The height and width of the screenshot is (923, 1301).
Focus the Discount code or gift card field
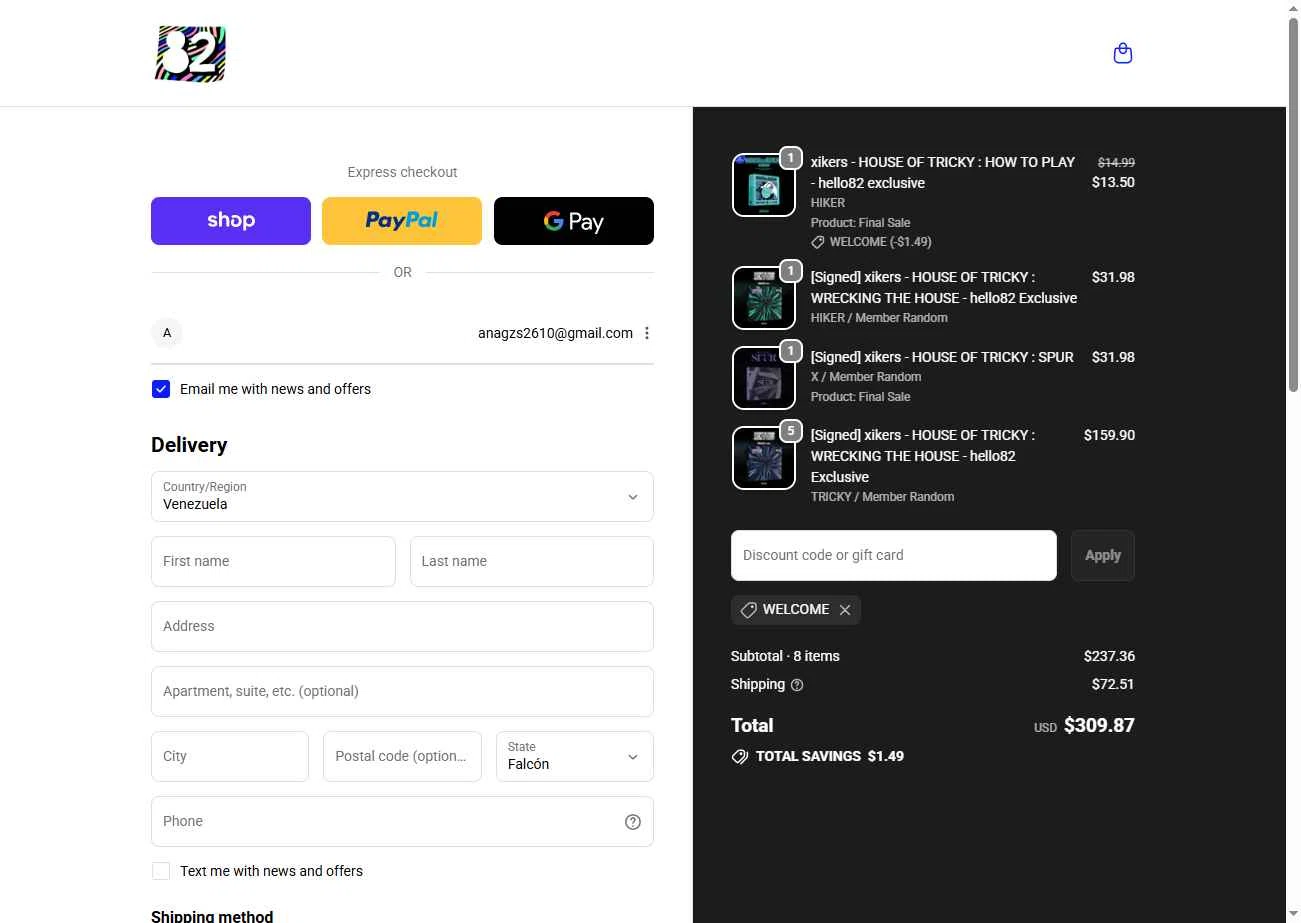pos(894,556)
